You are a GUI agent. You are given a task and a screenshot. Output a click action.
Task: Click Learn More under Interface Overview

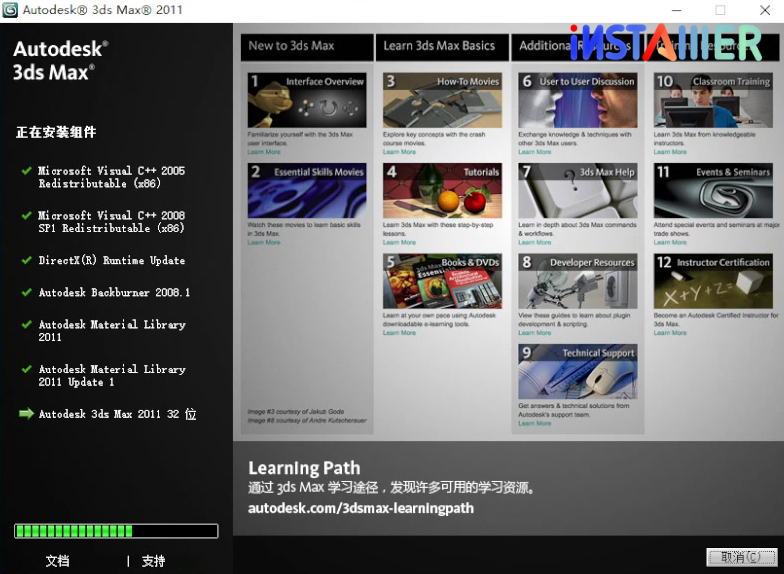[x=264, y=152]
